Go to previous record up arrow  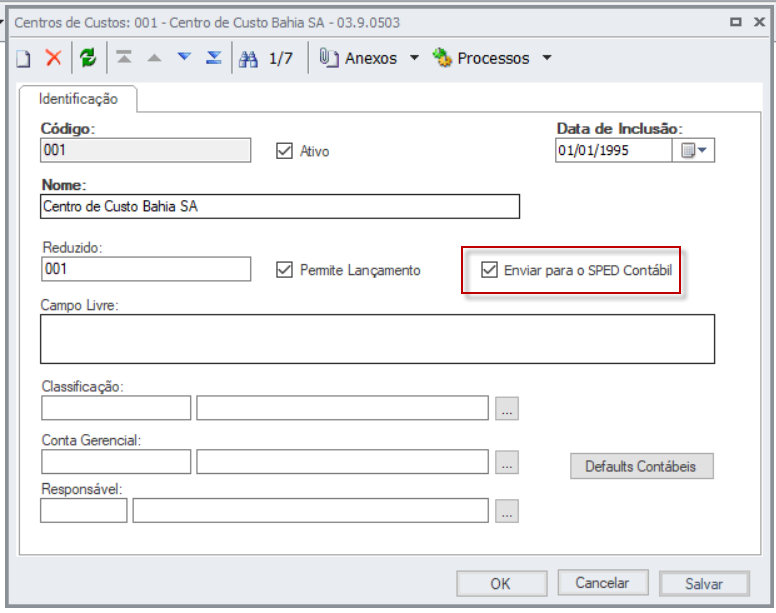(x=154, y=58)
